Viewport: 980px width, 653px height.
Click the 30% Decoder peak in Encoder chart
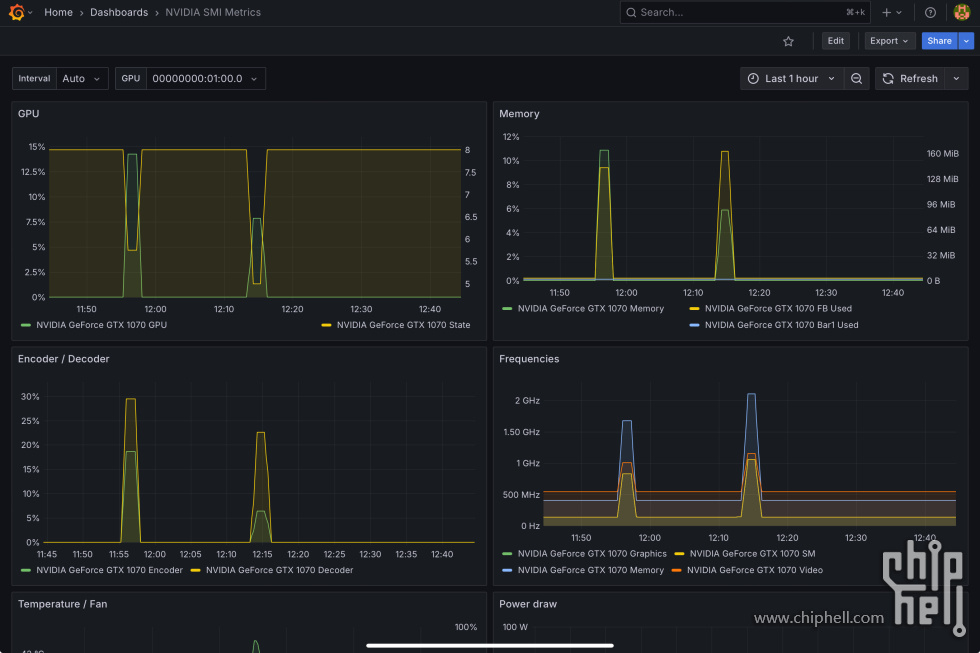click(131, 399)
